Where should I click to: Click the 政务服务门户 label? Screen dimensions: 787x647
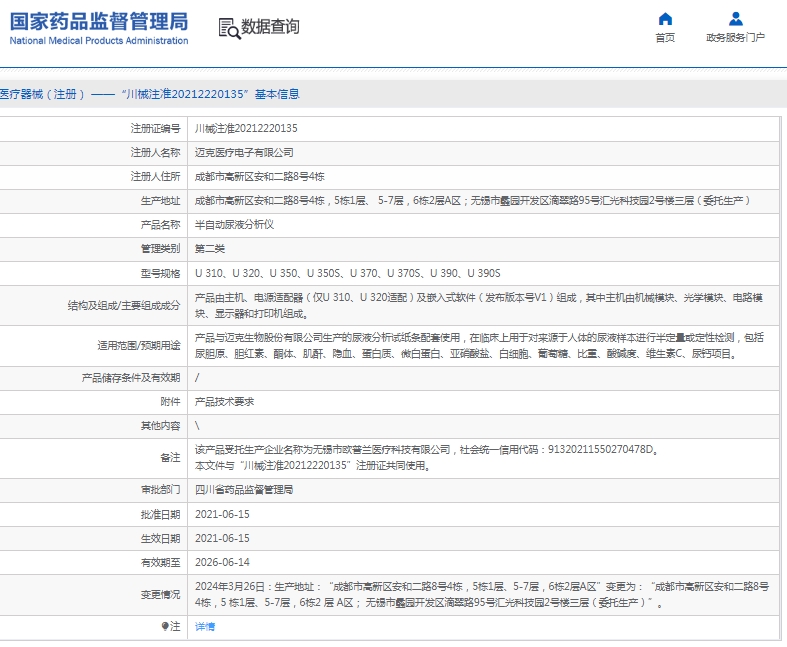[x=735, y=38]
